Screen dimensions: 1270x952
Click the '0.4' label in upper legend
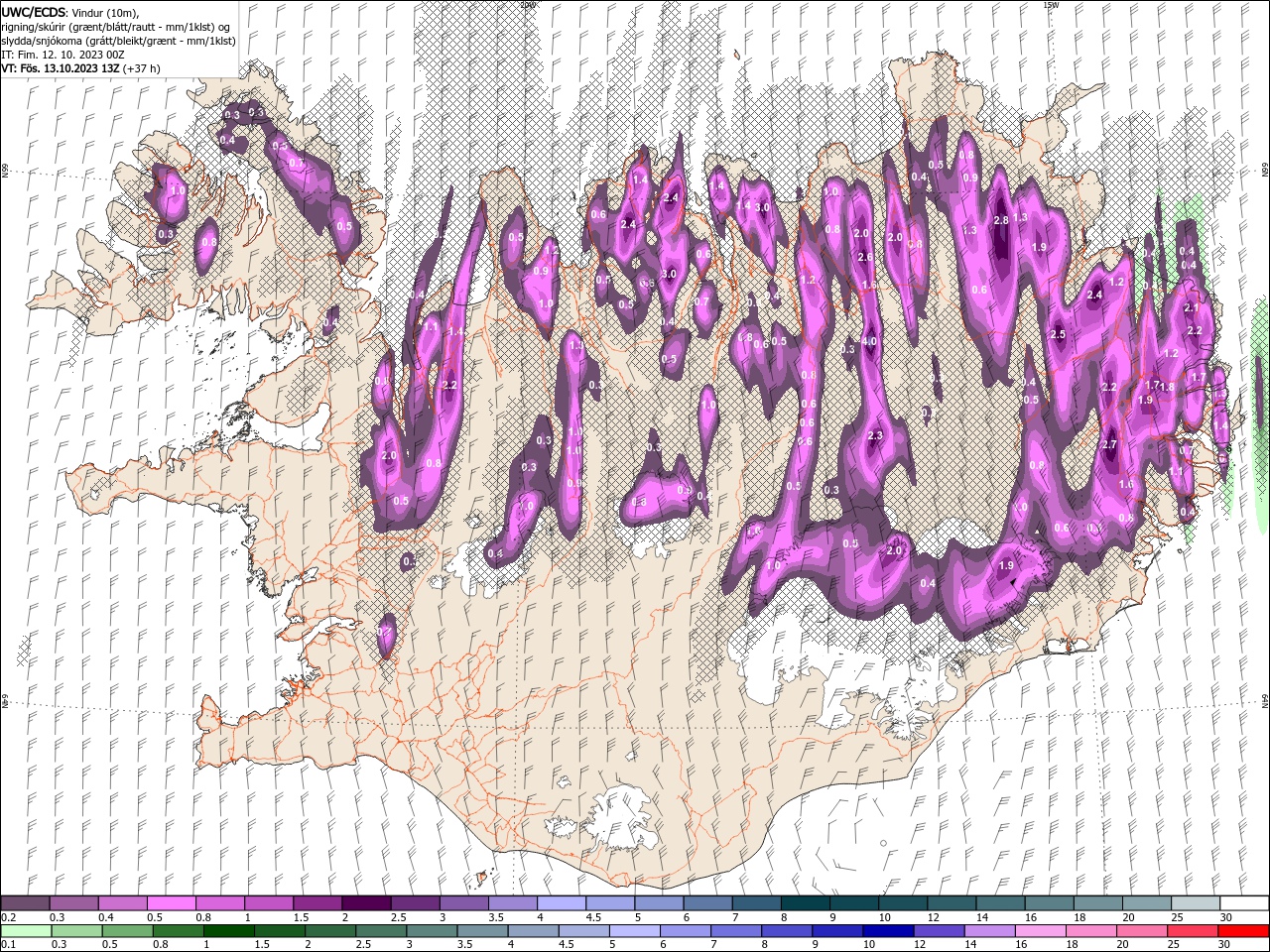pos(105,917)
